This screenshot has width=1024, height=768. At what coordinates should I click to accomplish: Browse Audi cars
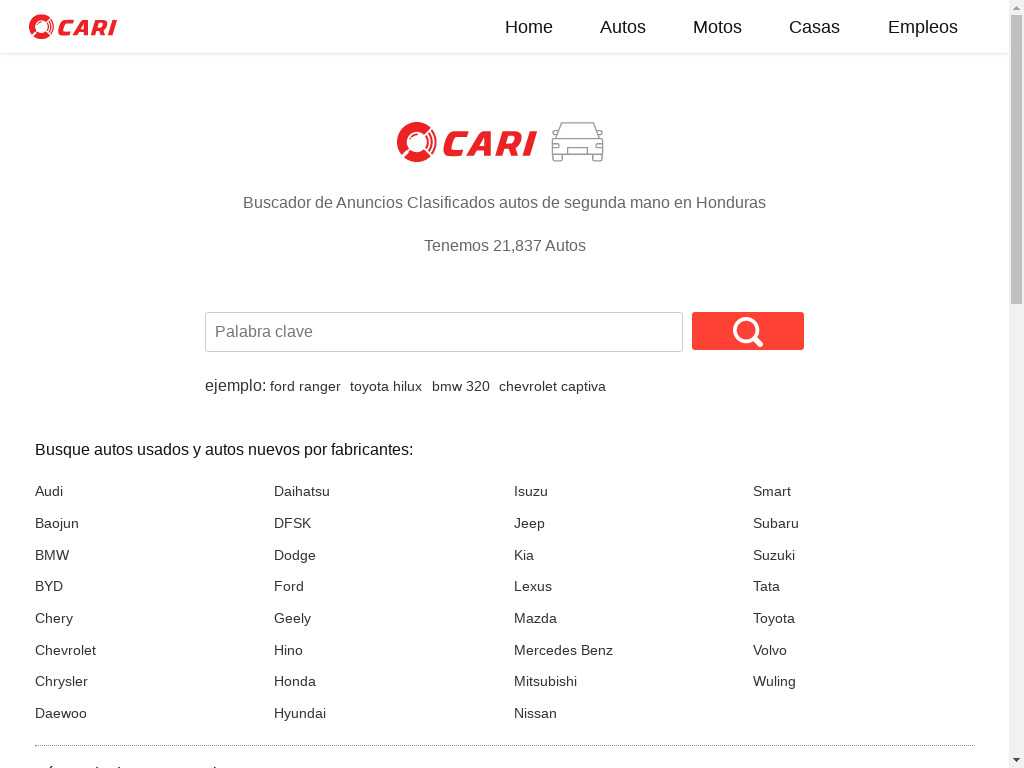click(49, 492)
